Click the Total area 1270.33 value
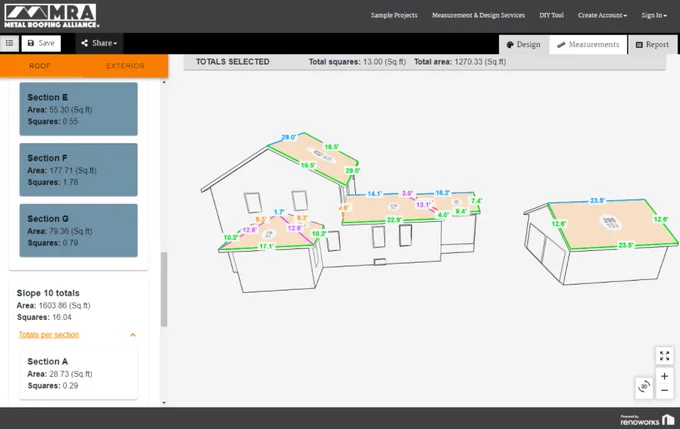Viewport: 680px width, 429px height. pos(480,62)
